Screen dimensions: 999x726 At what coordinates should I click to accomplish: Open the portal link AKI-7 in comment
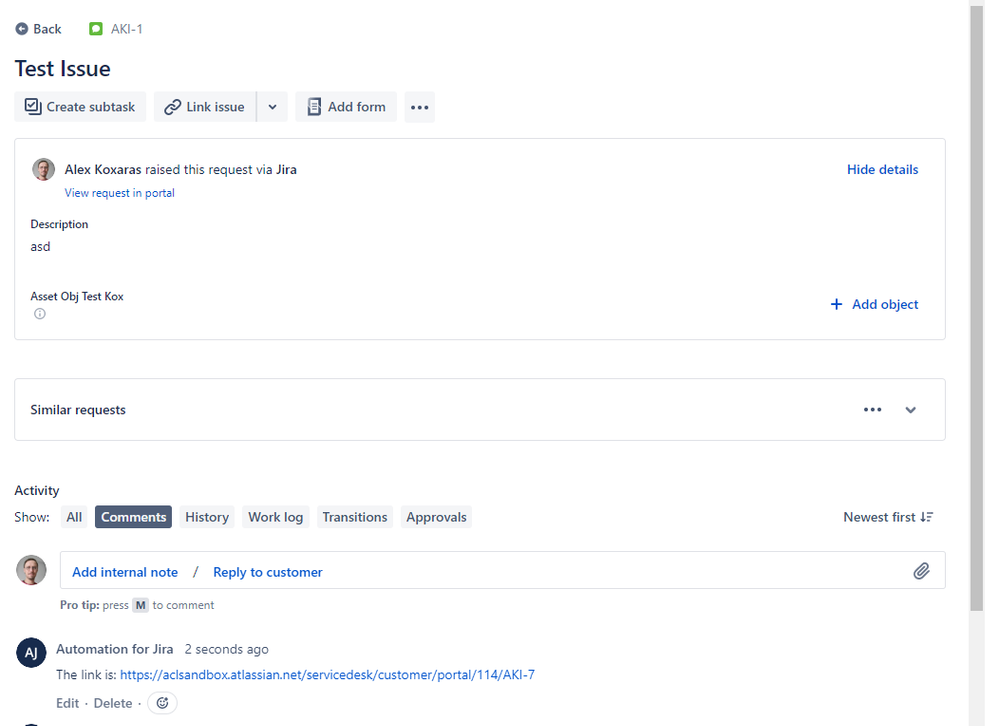click(327, 674)
